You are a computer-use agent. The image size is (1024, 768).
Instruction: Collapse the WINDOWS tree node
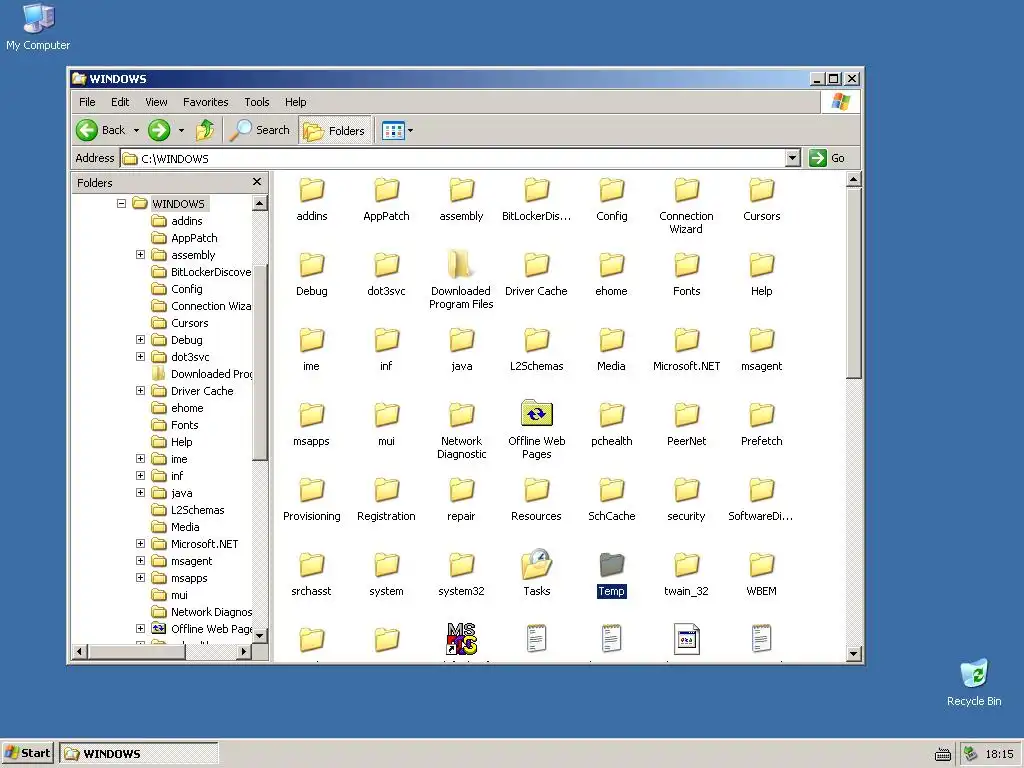tap(121, 203)
